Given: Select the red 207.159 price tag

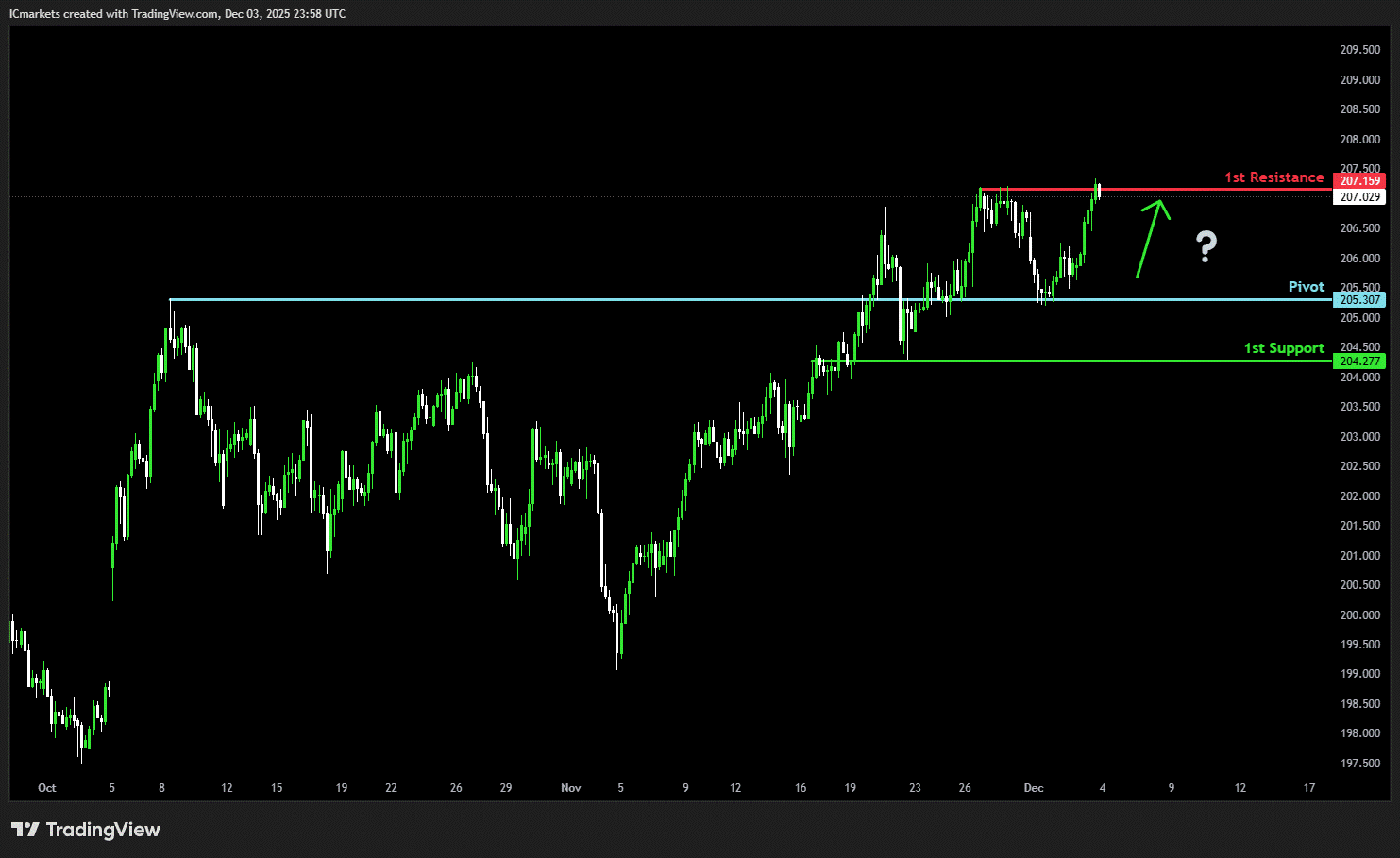Looking at the screenshot, I should pos(1359,180).
